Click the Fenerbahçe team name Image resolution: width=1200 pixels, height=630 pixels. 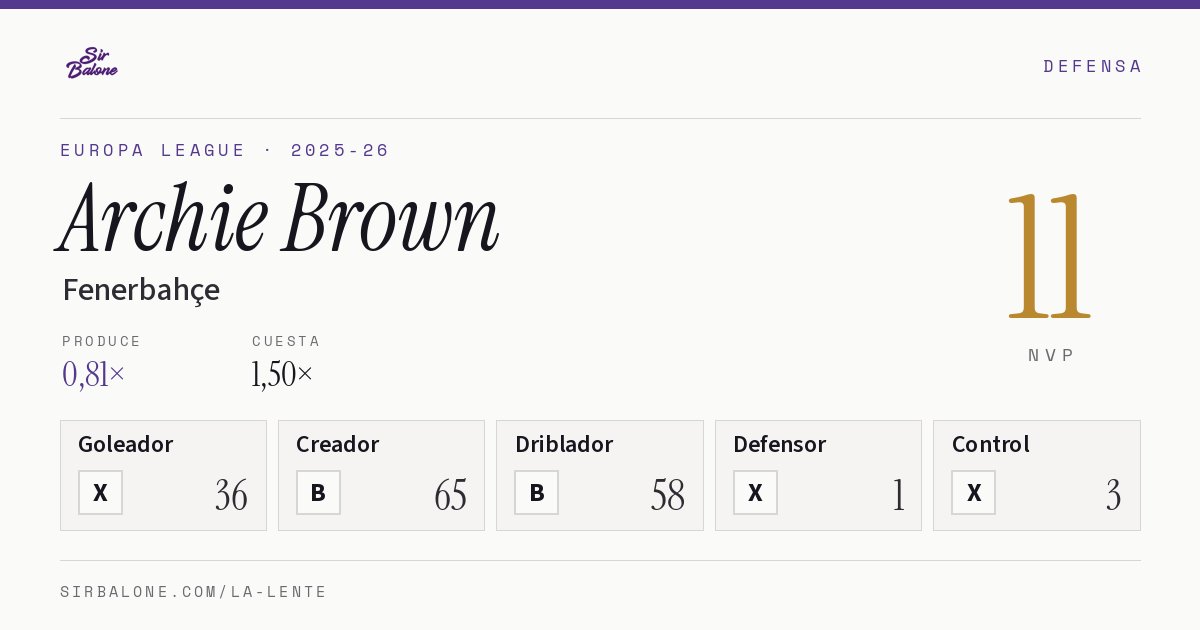[x=141, y=290]
